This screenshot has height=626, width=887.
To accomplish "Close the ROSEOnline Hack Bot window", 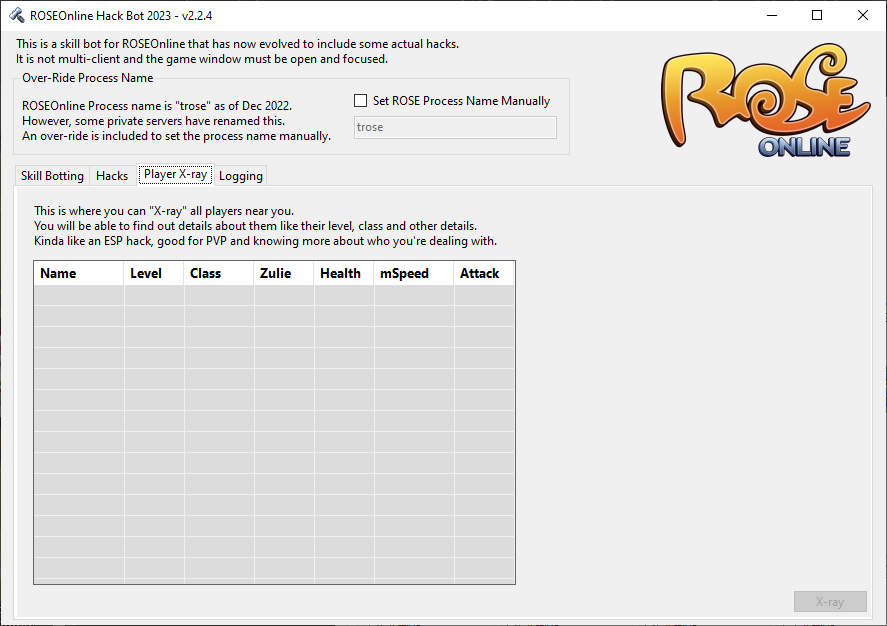I will coord(863,15).
